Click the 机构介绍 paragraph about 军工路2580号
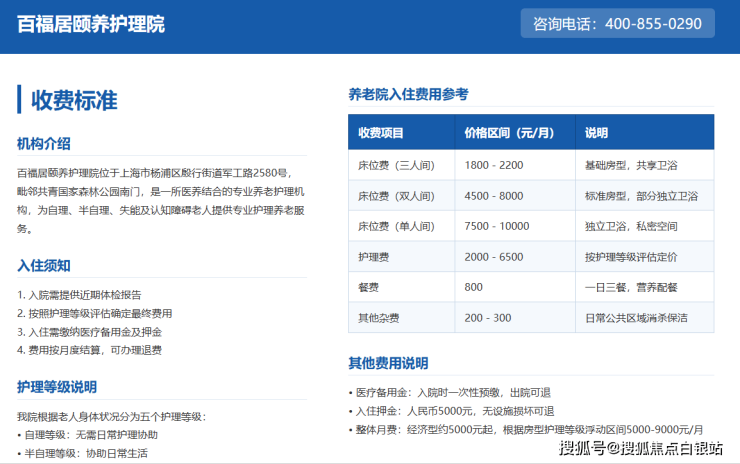The image size is (740, 464). 161,201
